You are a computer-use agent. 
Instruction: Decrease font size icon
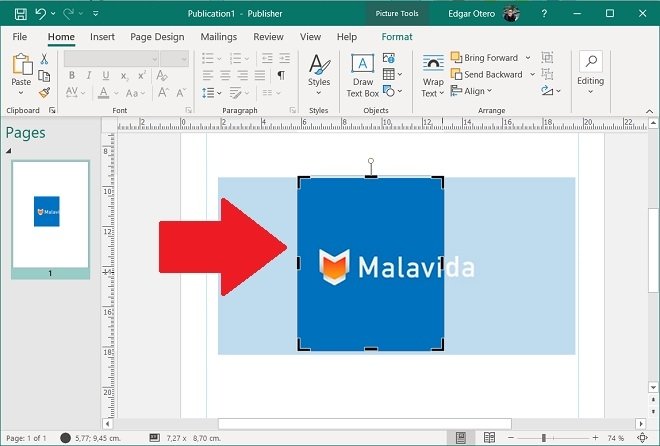tap(181, 93)
